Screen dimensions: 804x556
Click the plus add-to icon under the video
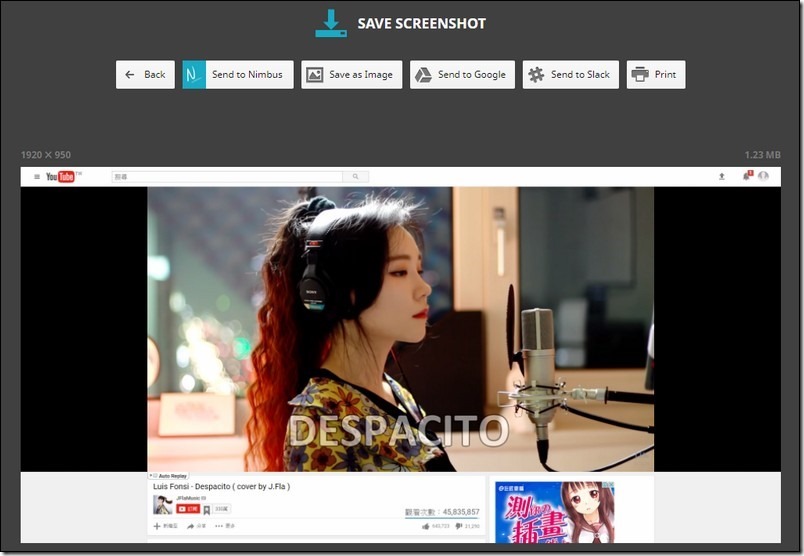(157, 526)
